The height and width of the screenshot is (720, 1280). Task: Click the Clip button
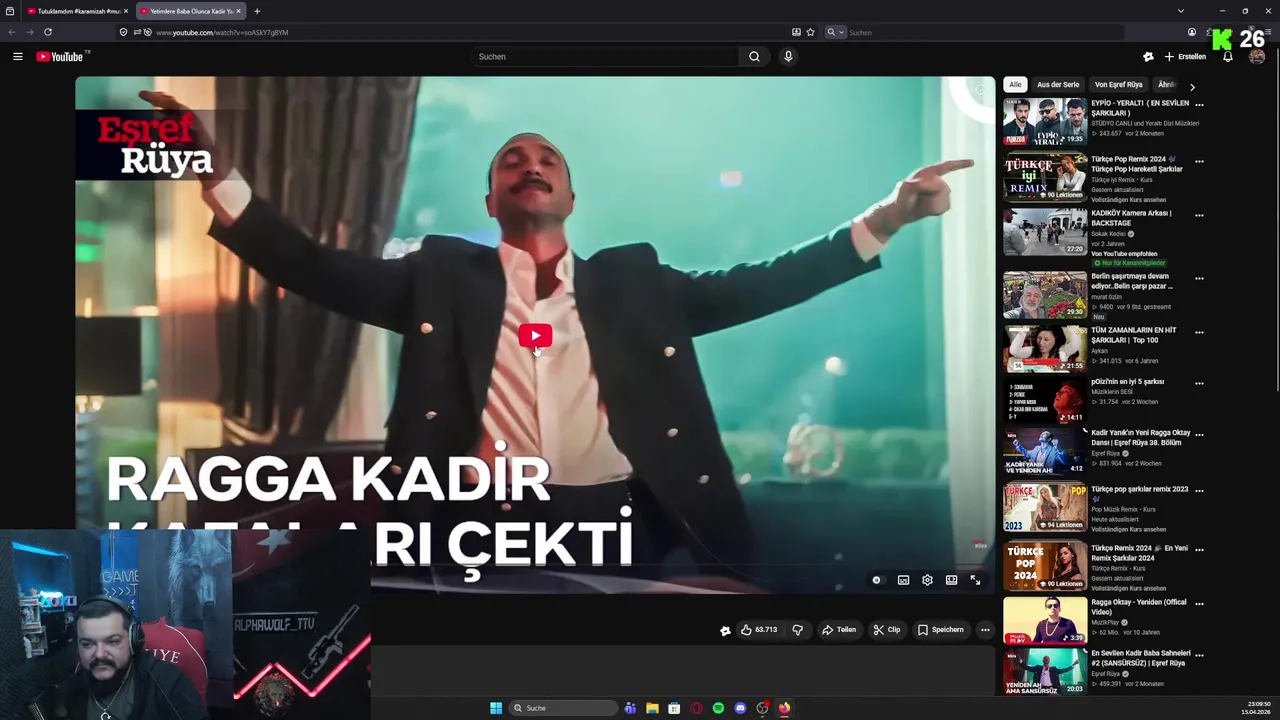pyautogui.click(x=887, y=630)
